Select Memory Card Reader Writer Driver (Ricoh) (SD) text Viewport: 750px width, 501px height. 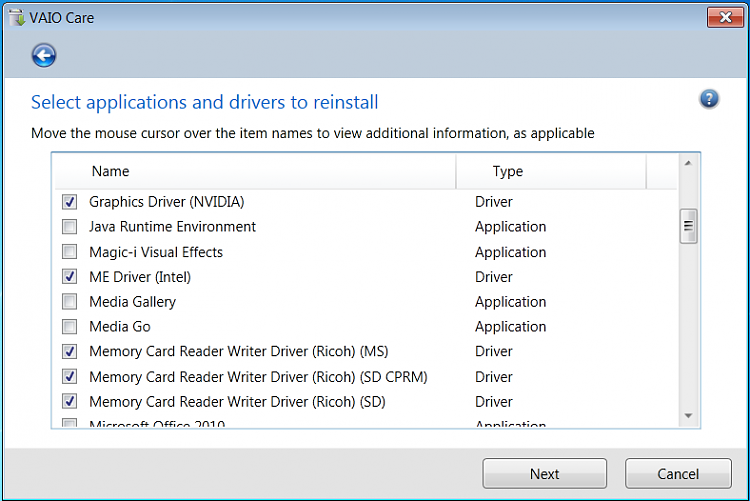click(237, 402)
